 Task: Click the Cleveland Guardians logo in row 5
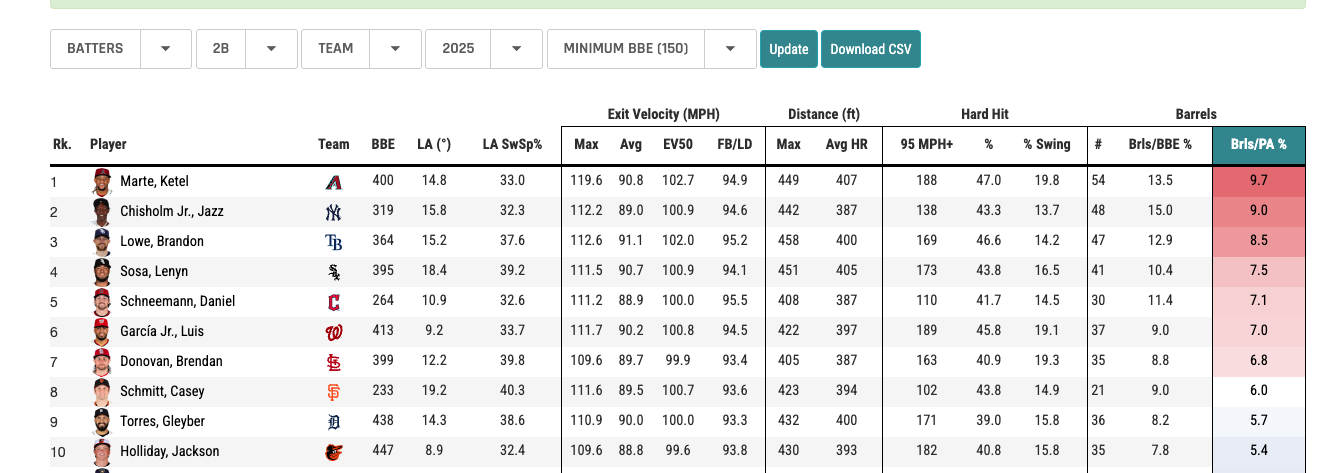click(x=334, y=302)
